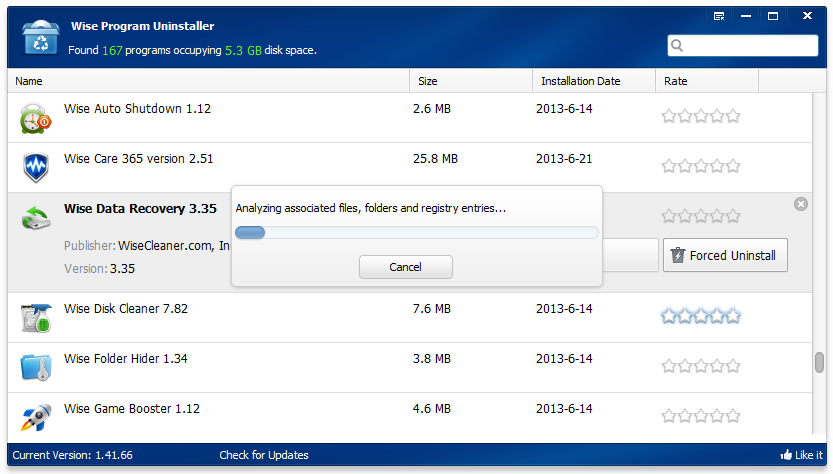Select the Wise Folder Hider 1.34 row

410,367
